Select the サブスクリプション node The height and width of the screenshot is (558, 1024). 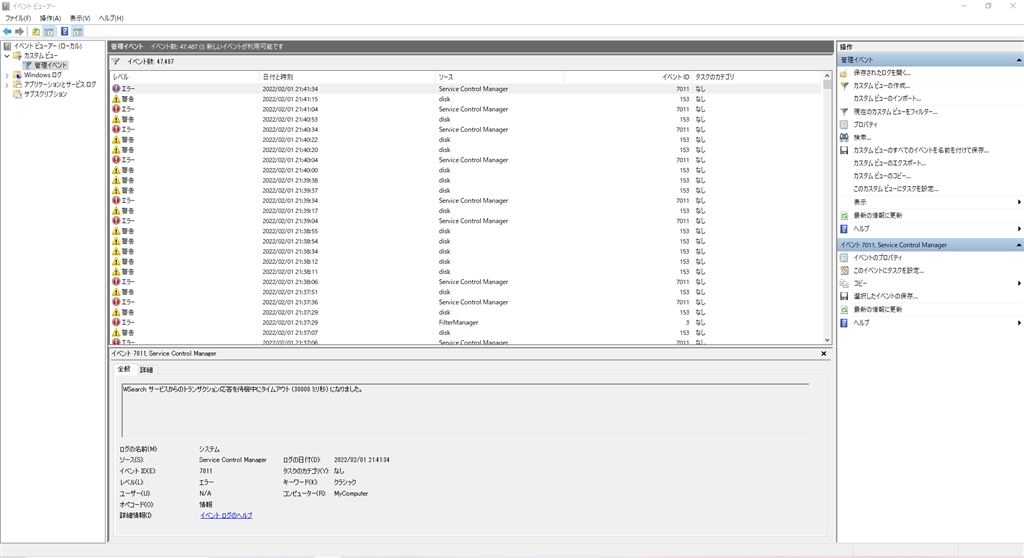click(x=46, y=94)
